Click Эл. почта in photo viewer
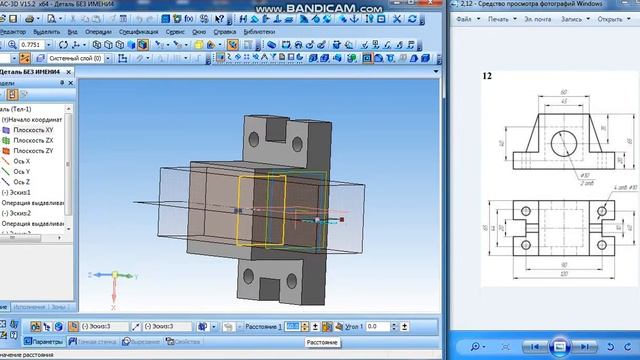 point(537,19)
